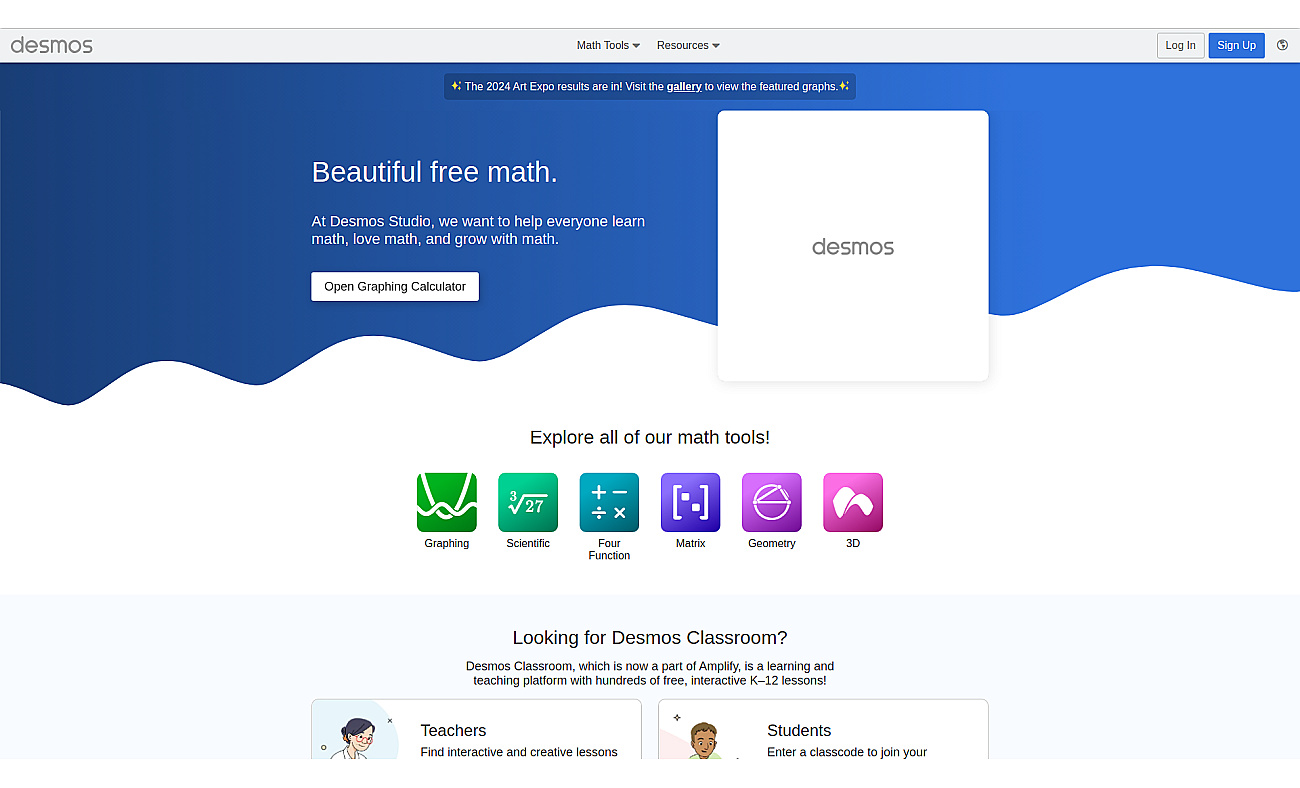Open the Teachers card
This screenshot has height=788, width=1300.
coord(476,729)
